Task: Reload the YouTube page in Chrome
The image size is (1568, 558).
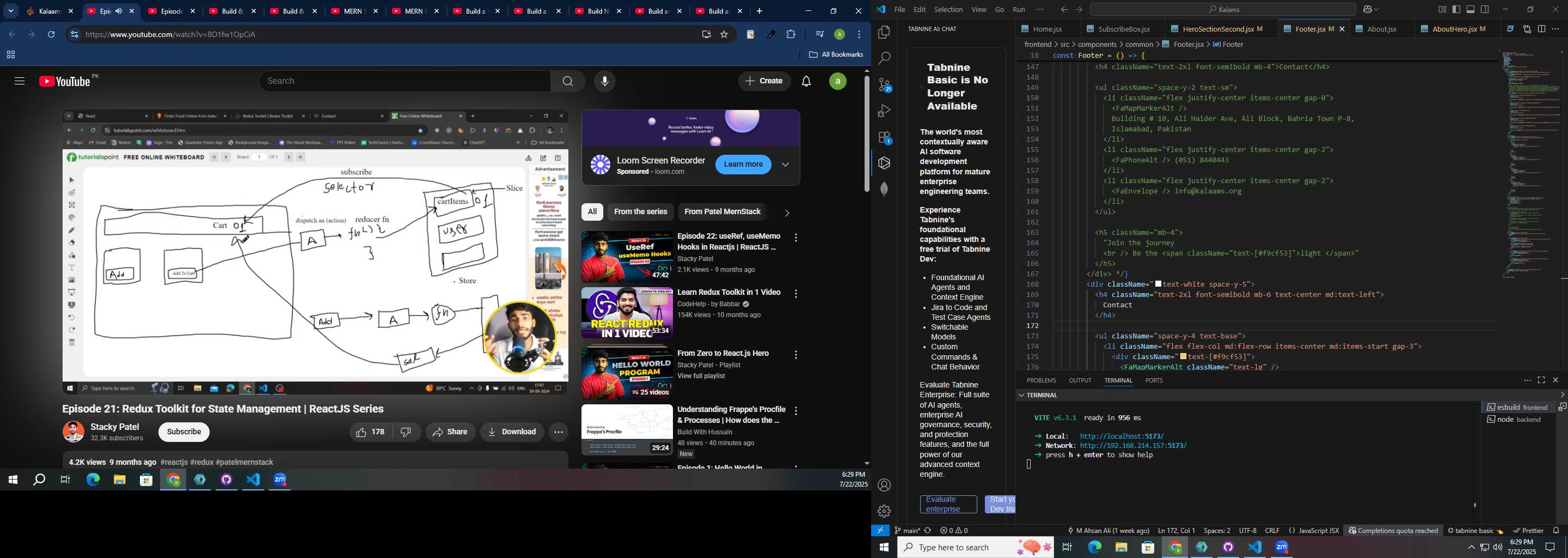Action: tap(51, 35)
